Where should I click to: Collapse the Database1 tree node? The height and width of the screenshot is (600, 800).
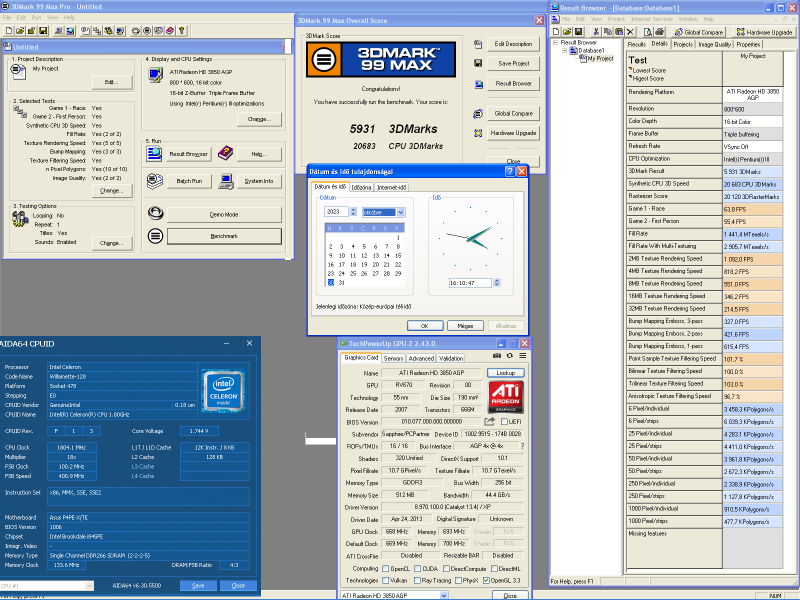click(564, 51)
